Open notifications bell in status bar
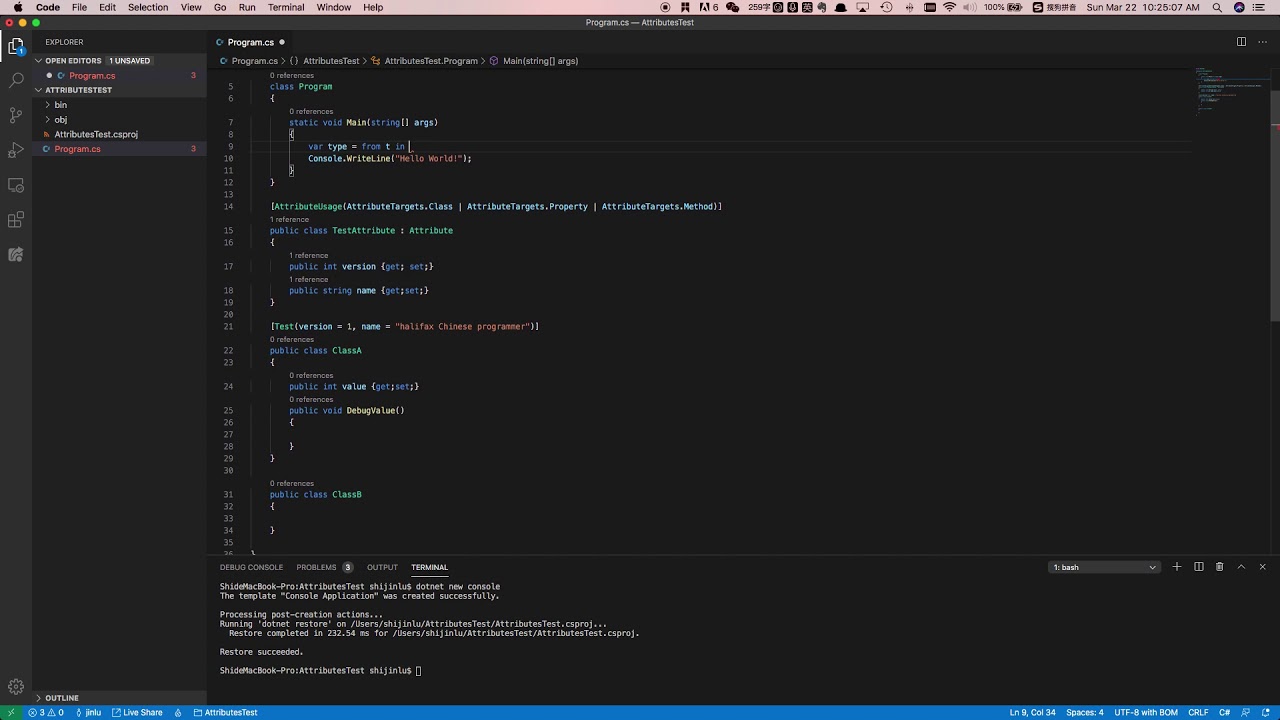This screenshot has height=720, width=1280. (x=1264, y=712)
